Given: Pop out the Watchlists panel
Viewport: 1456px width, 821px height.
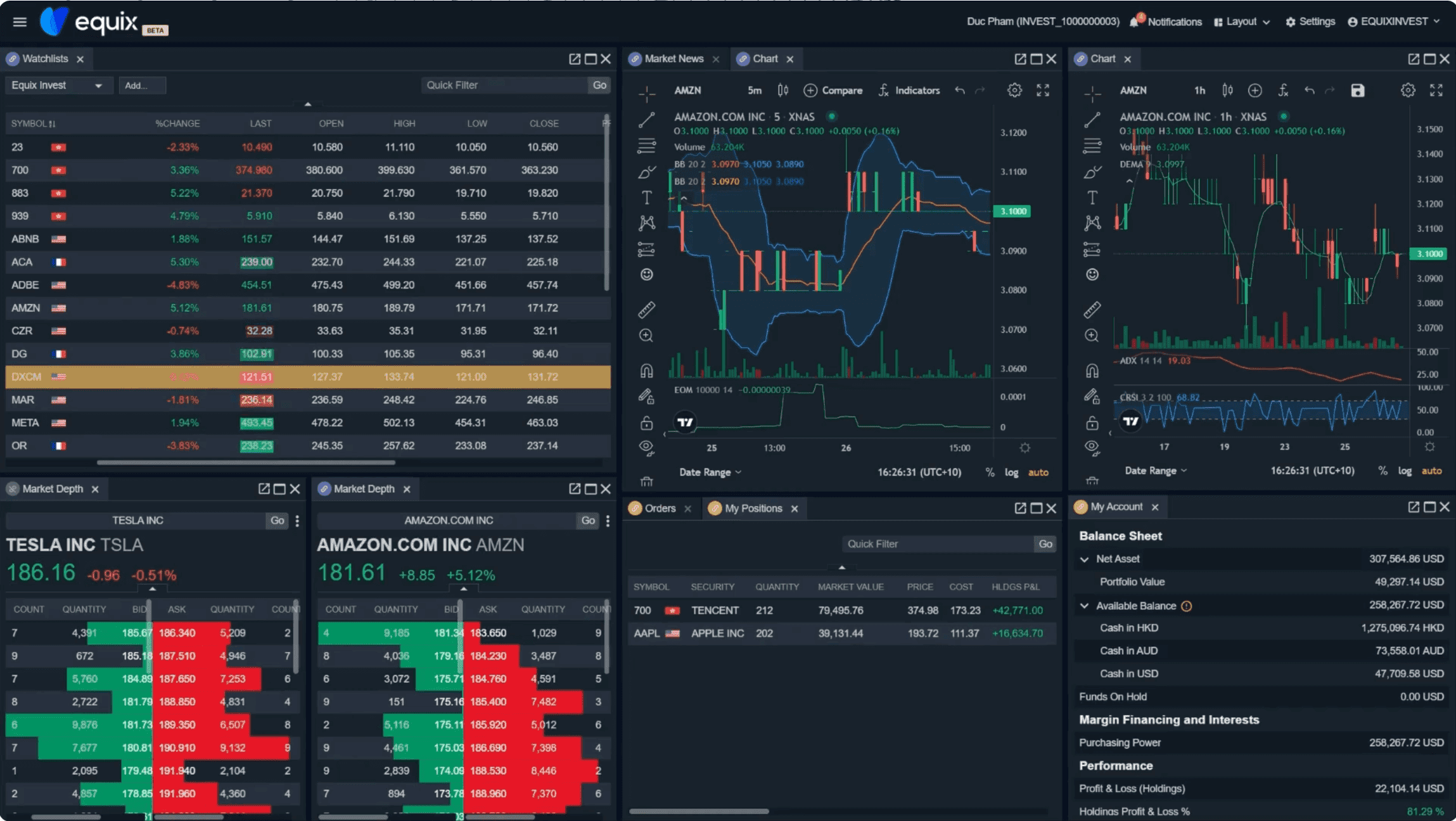Looking at the screenshot, I should (x=575, y=59).
